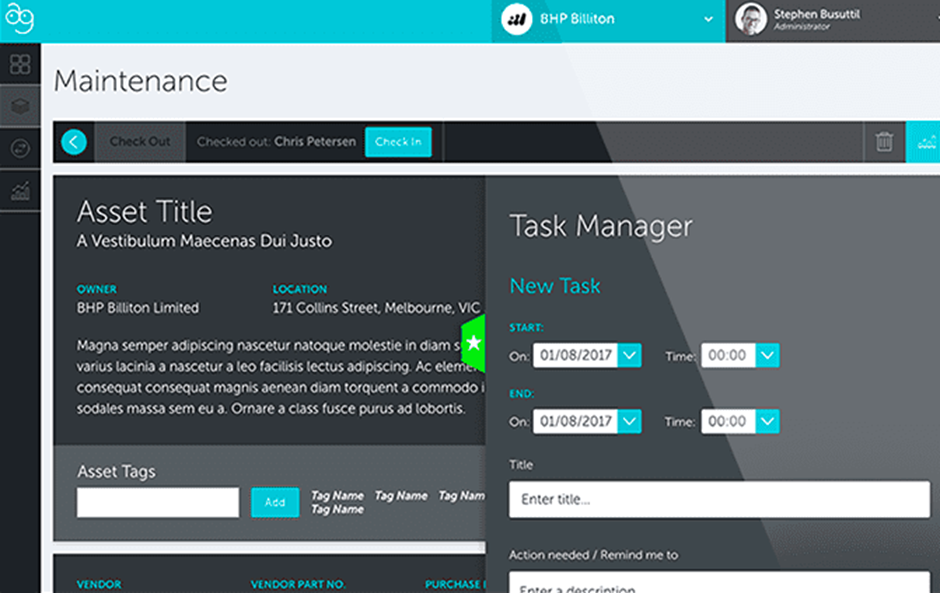Open the End date picker dropdown

pyautogui.click(x=629, y=422)
